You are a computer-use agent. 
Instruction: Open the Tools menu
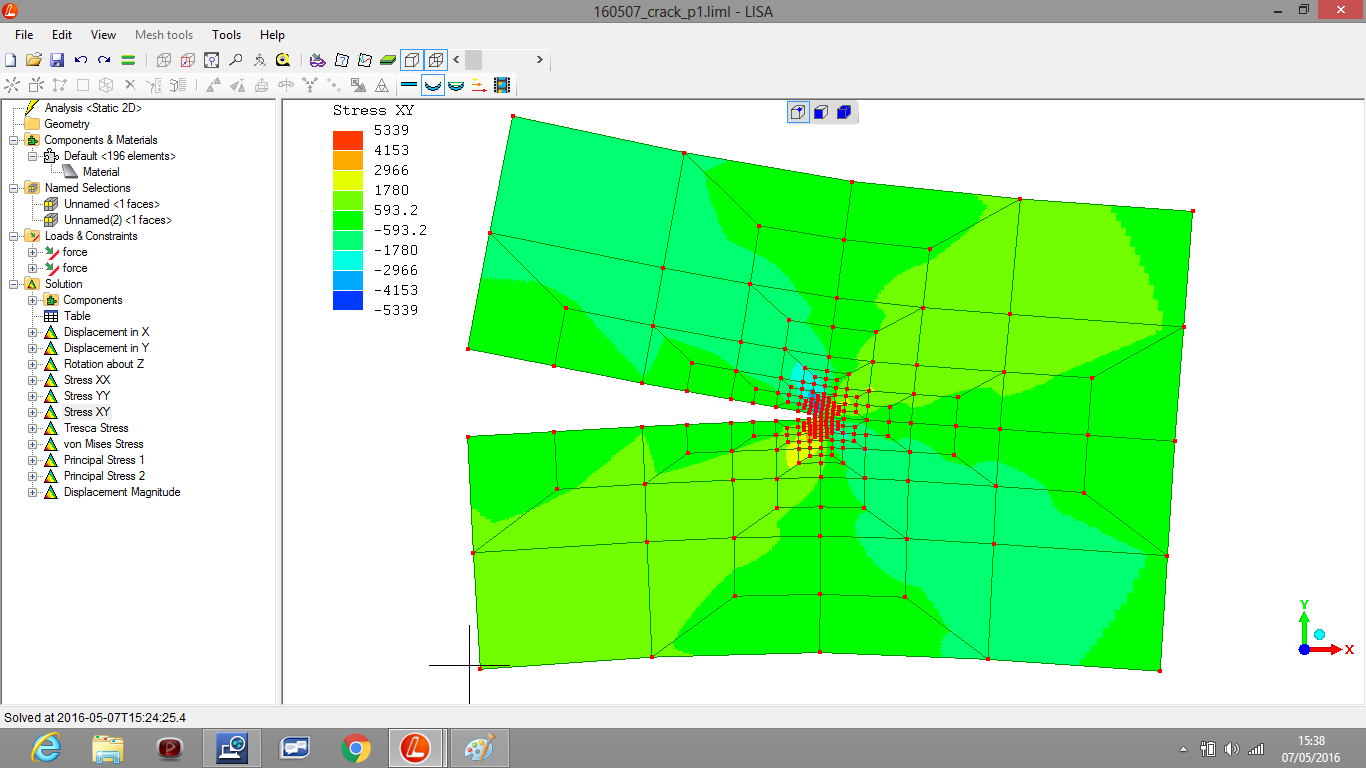pyautogui.click(x=227, y=35)
